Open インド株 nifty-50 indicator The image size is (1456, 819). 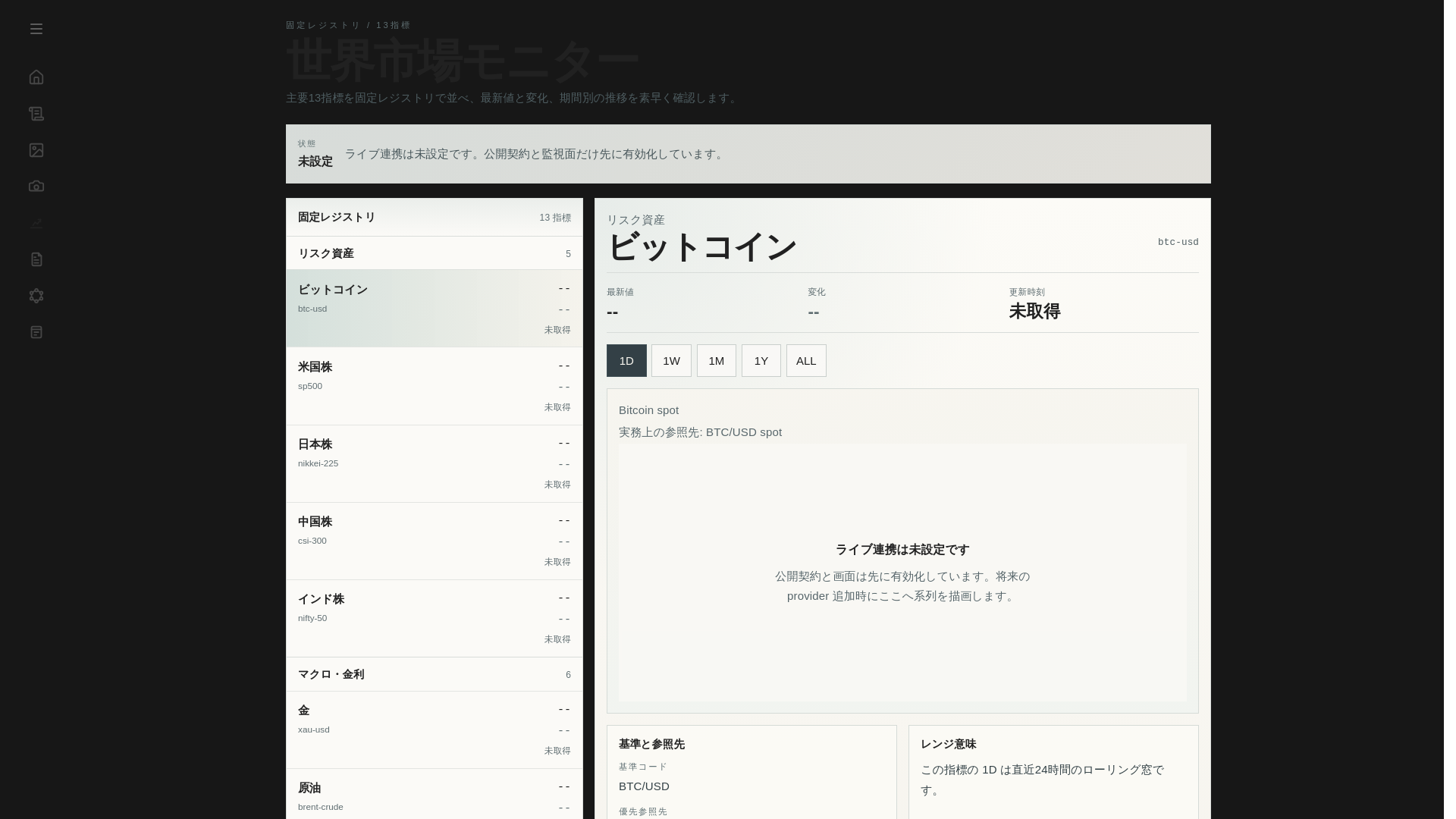click(x=434, y=618)
